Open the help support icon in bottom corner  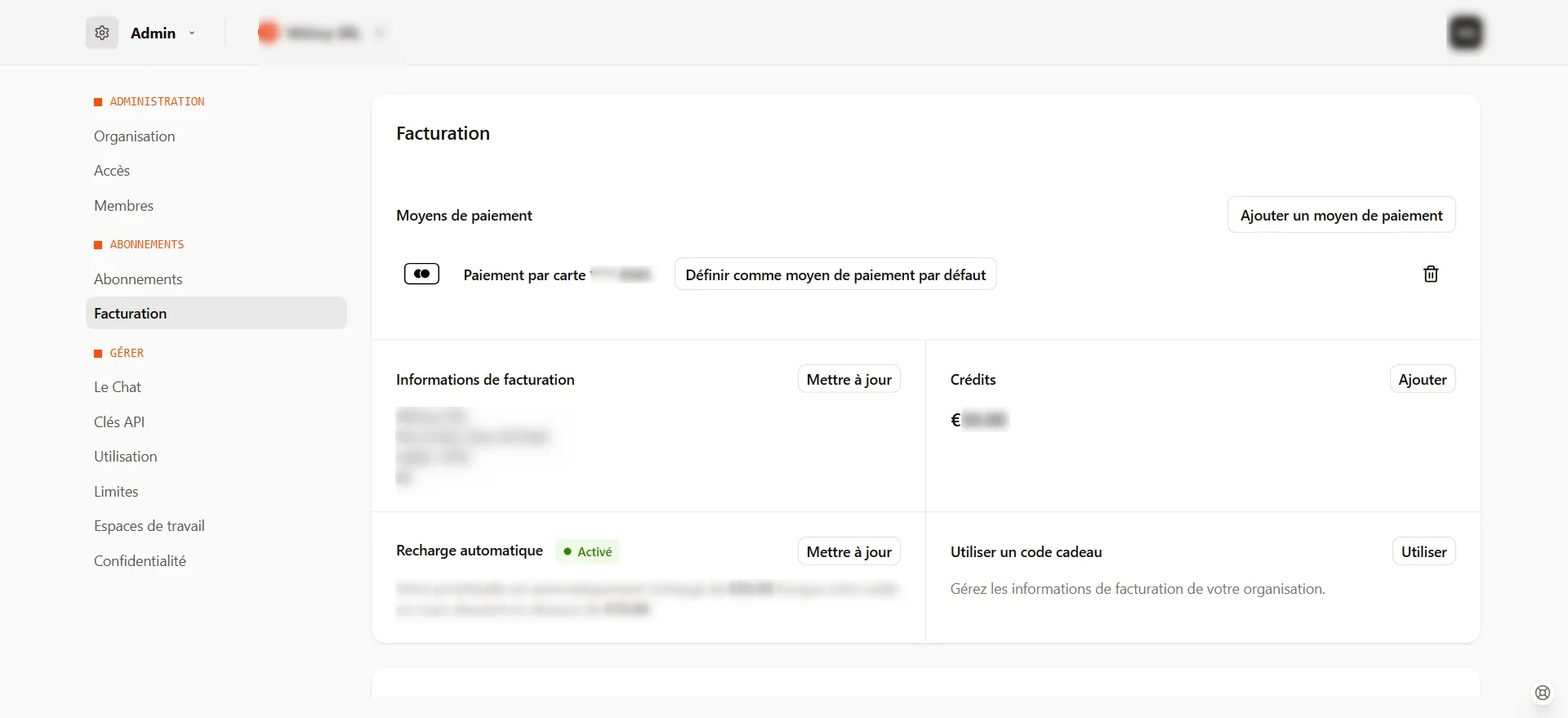(x=1542, y=693)
